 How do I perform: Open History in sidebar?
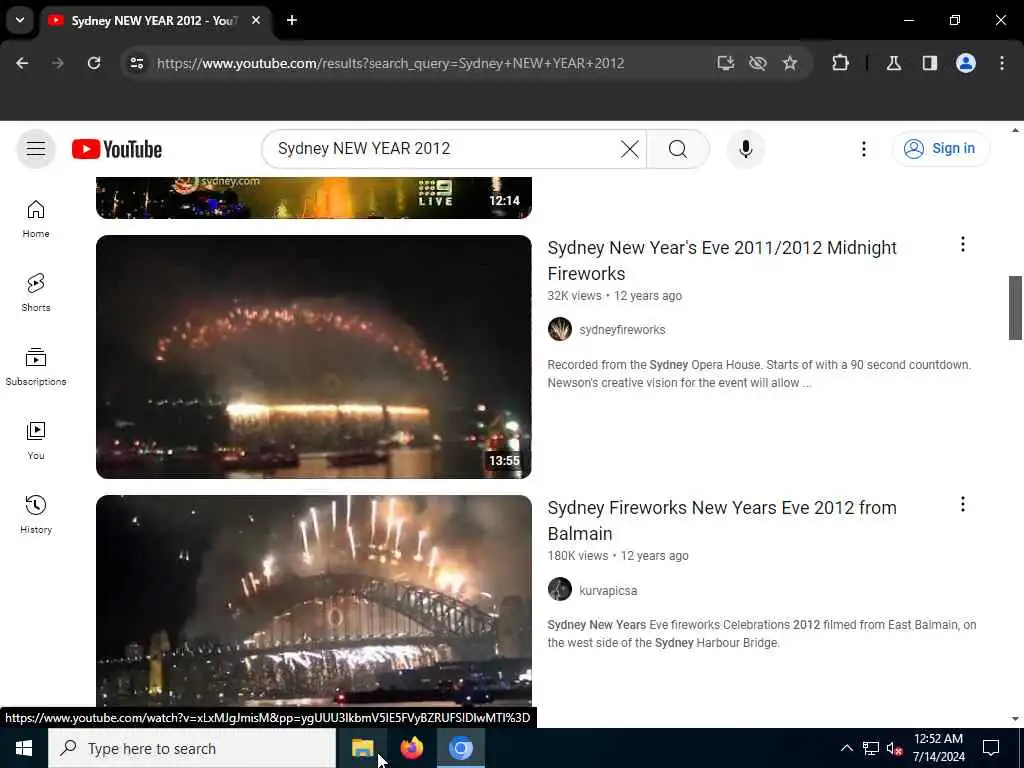coord(36,515)
